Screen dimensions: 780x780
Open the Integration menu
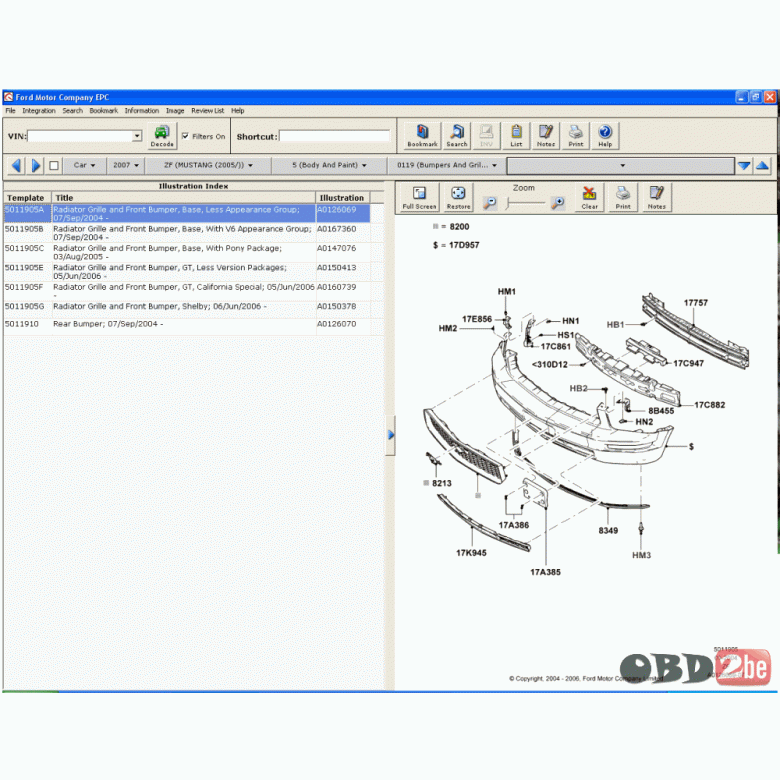click(39, 110)
